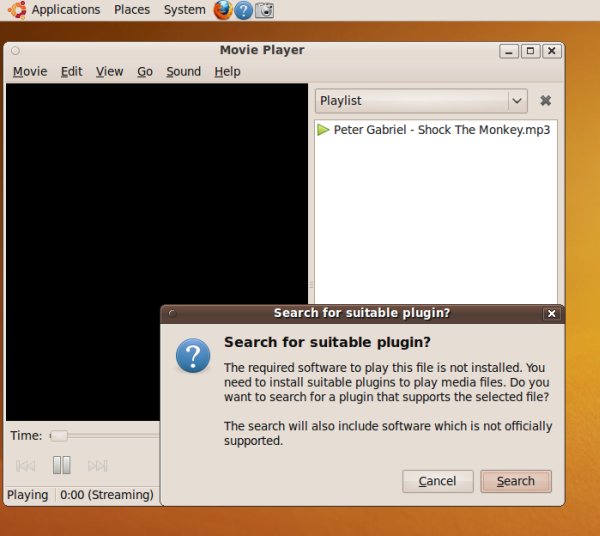Click the bold Search for suitable plugin? heading
The width and height of the screenshot is (600, 536).
pyautogui.click(x=328, y=342)
